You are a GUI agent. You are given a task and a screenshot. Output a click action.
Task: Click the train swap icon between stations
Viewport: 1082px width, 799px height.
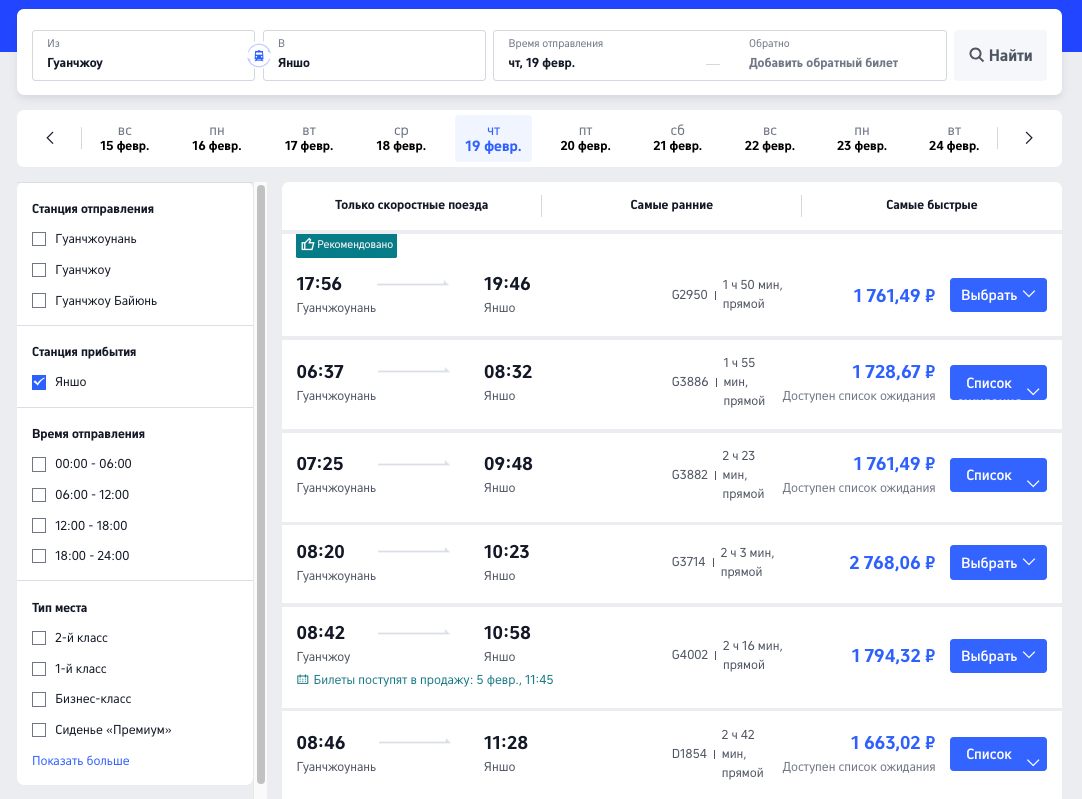(x=258, y=55)
